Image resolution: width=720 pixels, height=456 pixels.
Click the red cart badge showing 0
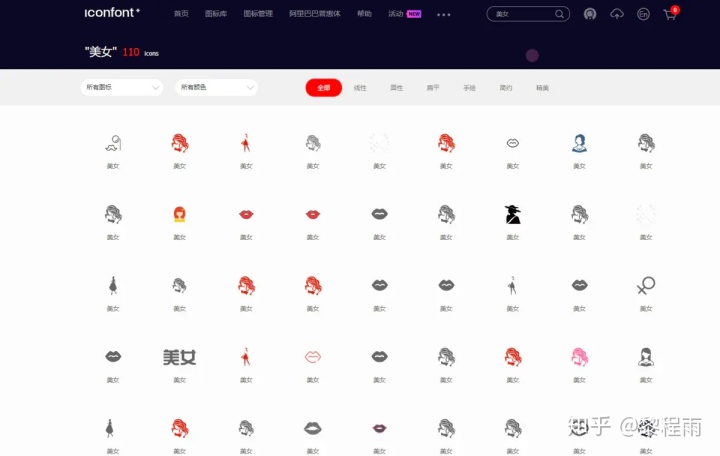pos(675,10)
